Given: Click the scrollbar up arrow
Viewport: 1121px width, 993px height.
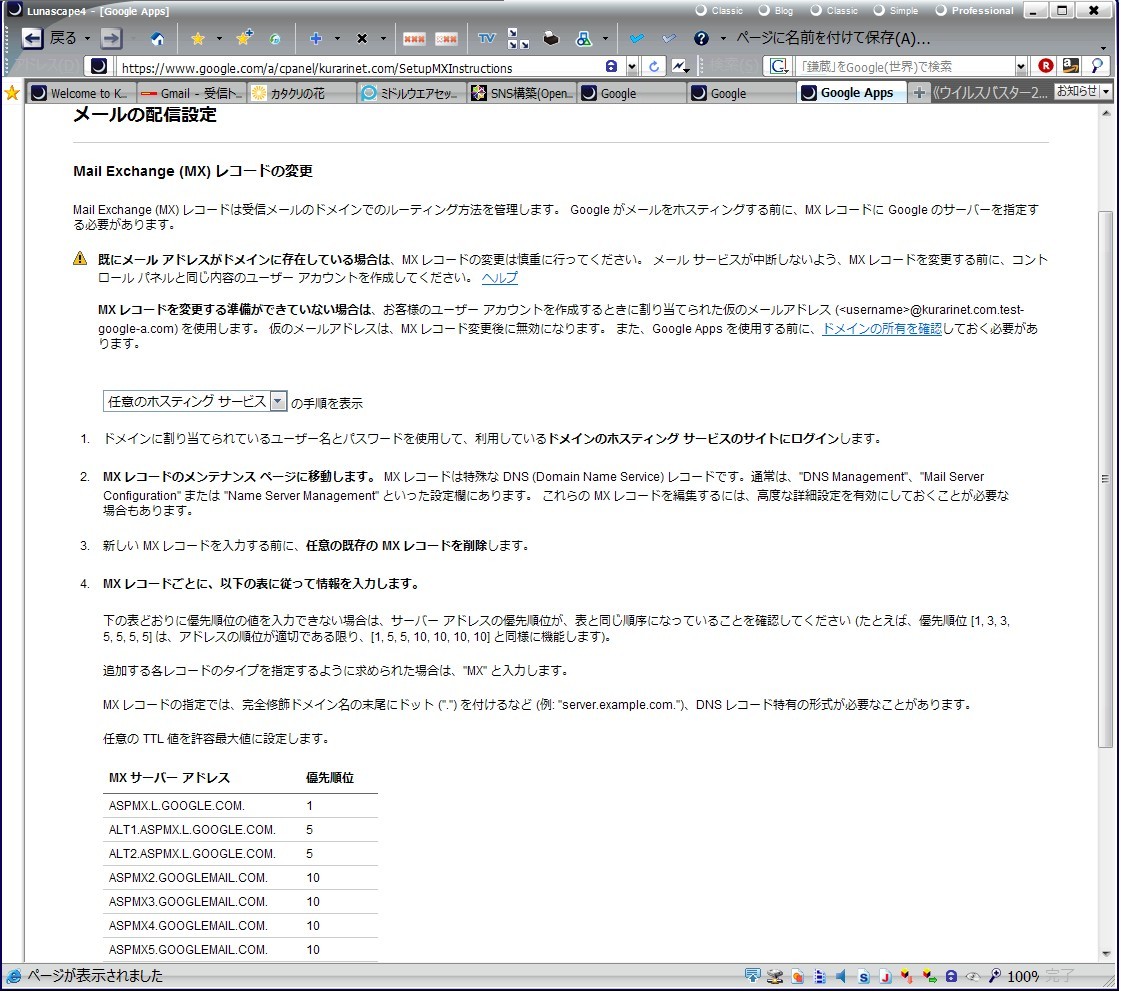Looking at the screenshot, I should click(x=1106, y=113).
